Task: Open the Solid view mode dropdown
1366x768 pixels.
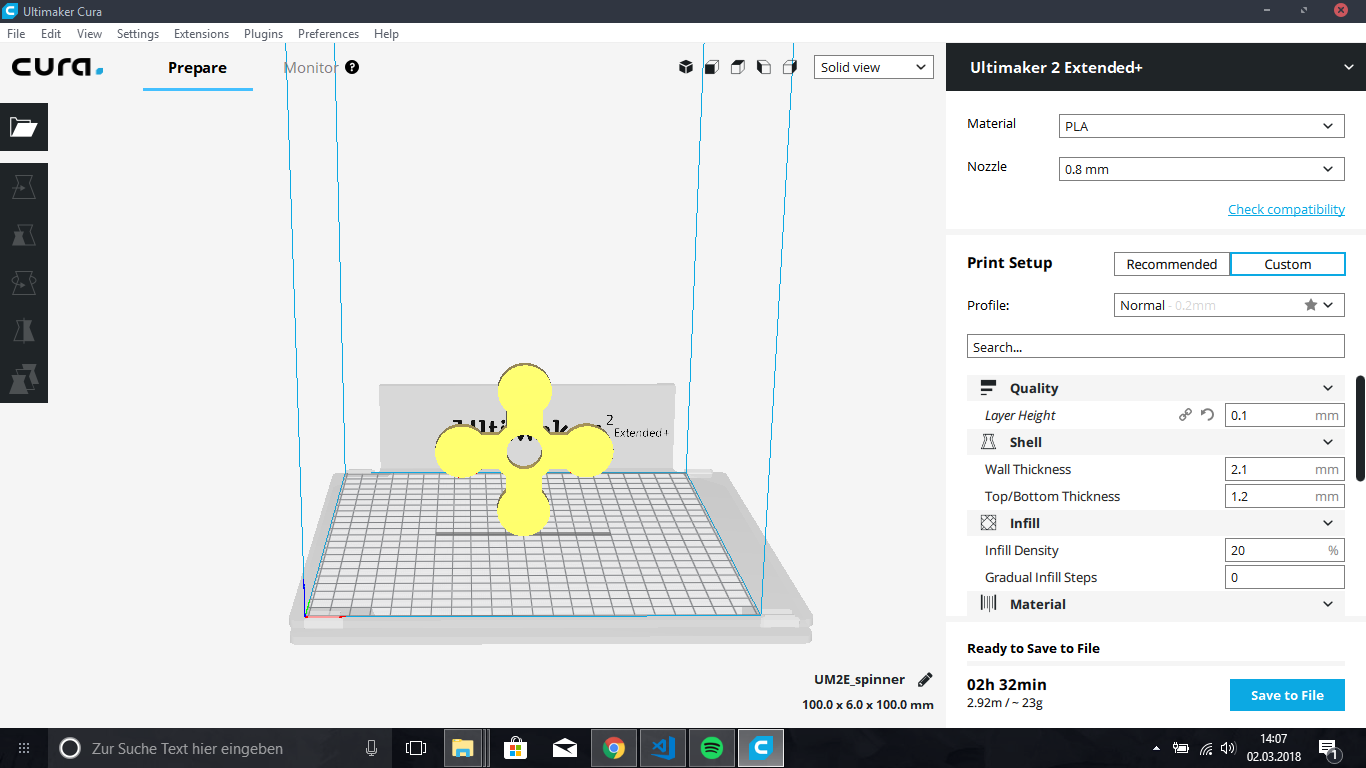Action: tap(874, 67)
